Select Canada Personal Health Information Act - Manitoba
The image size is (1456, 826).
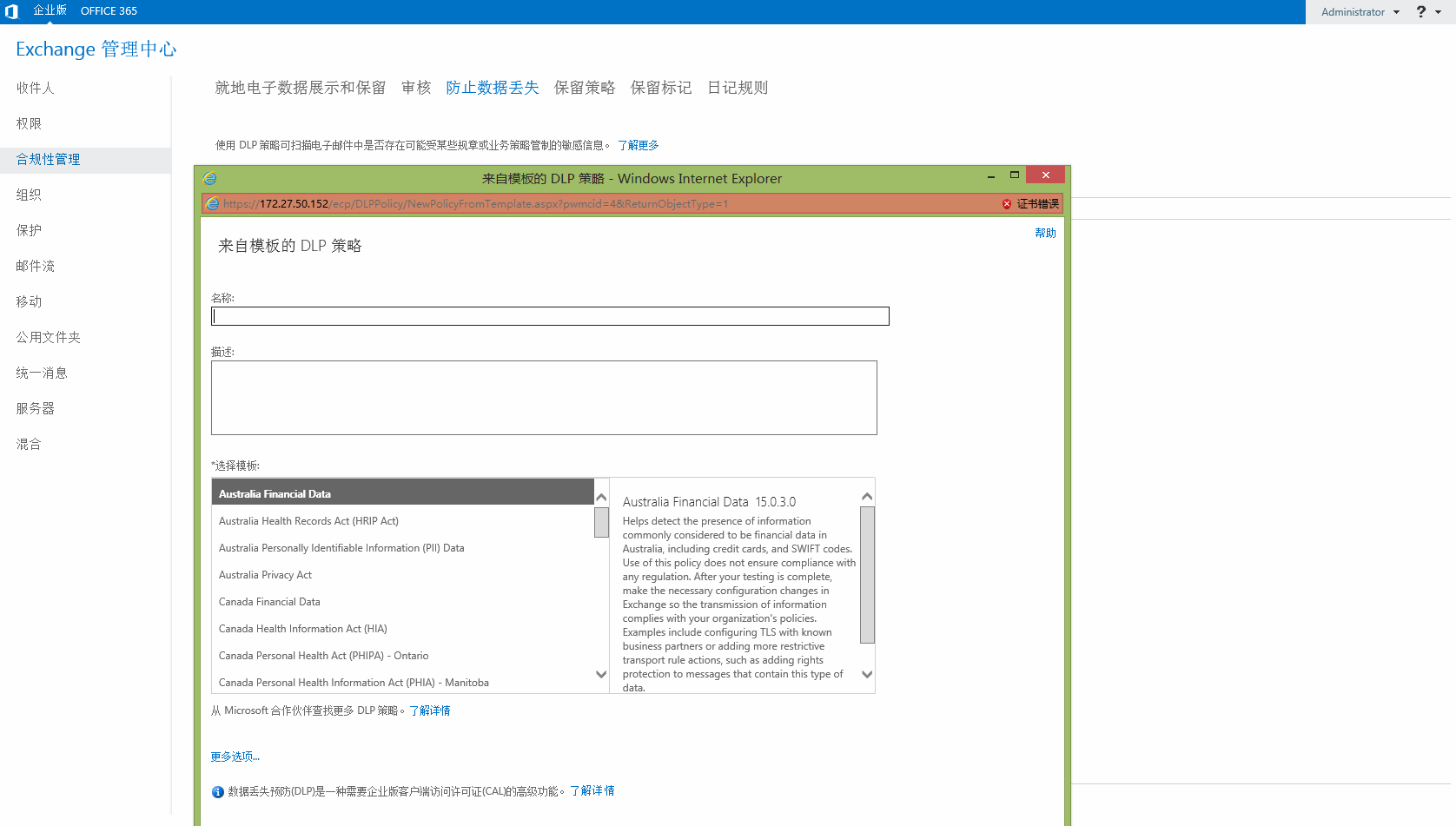click(403, 683)
